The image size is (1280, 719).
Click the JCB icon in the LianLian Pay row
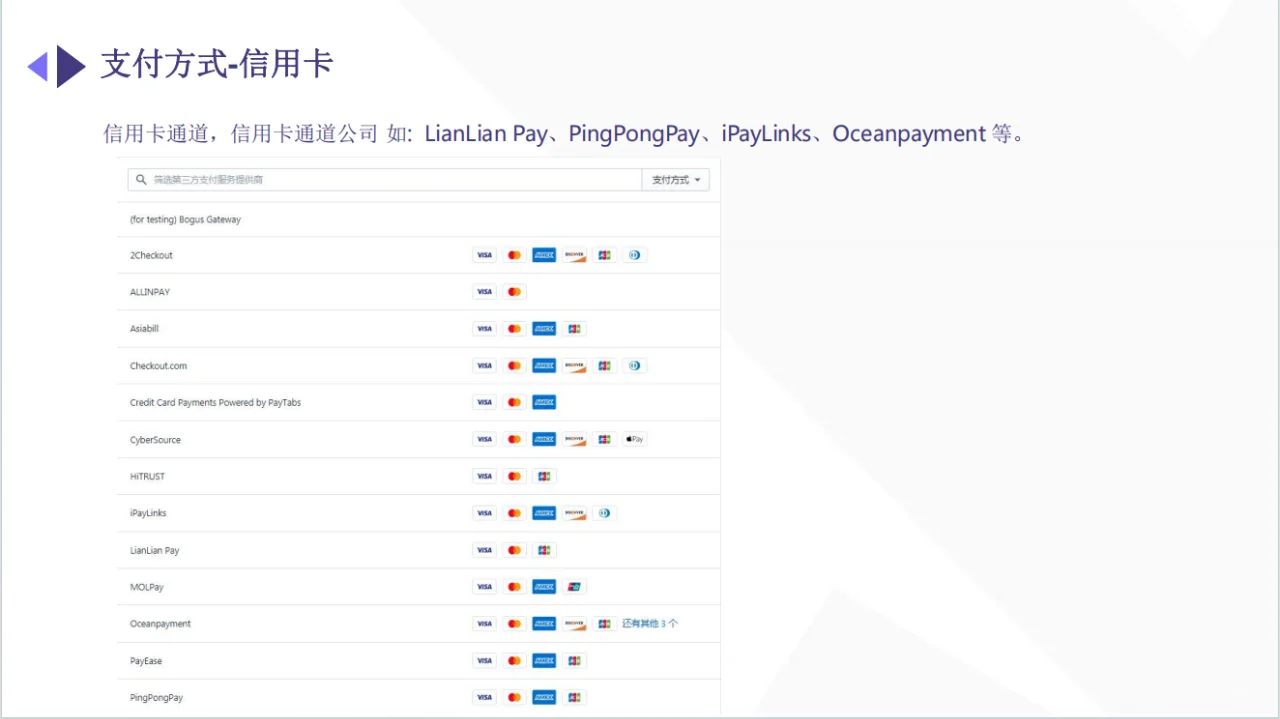click(544, 550)
